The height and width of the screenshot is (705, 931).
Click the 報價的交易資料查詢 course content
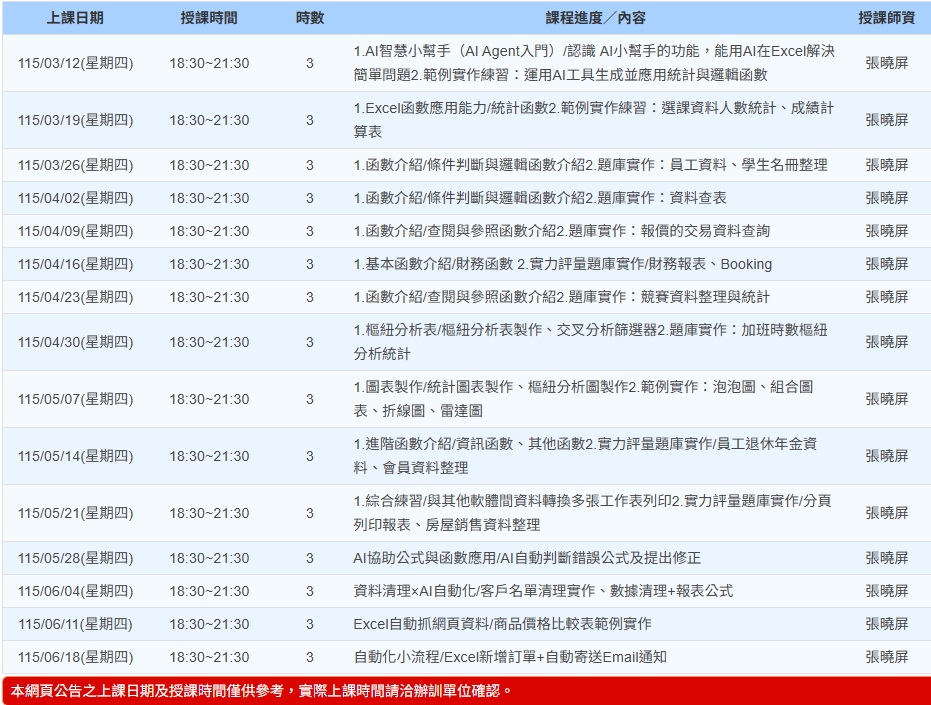click(561, 231)
